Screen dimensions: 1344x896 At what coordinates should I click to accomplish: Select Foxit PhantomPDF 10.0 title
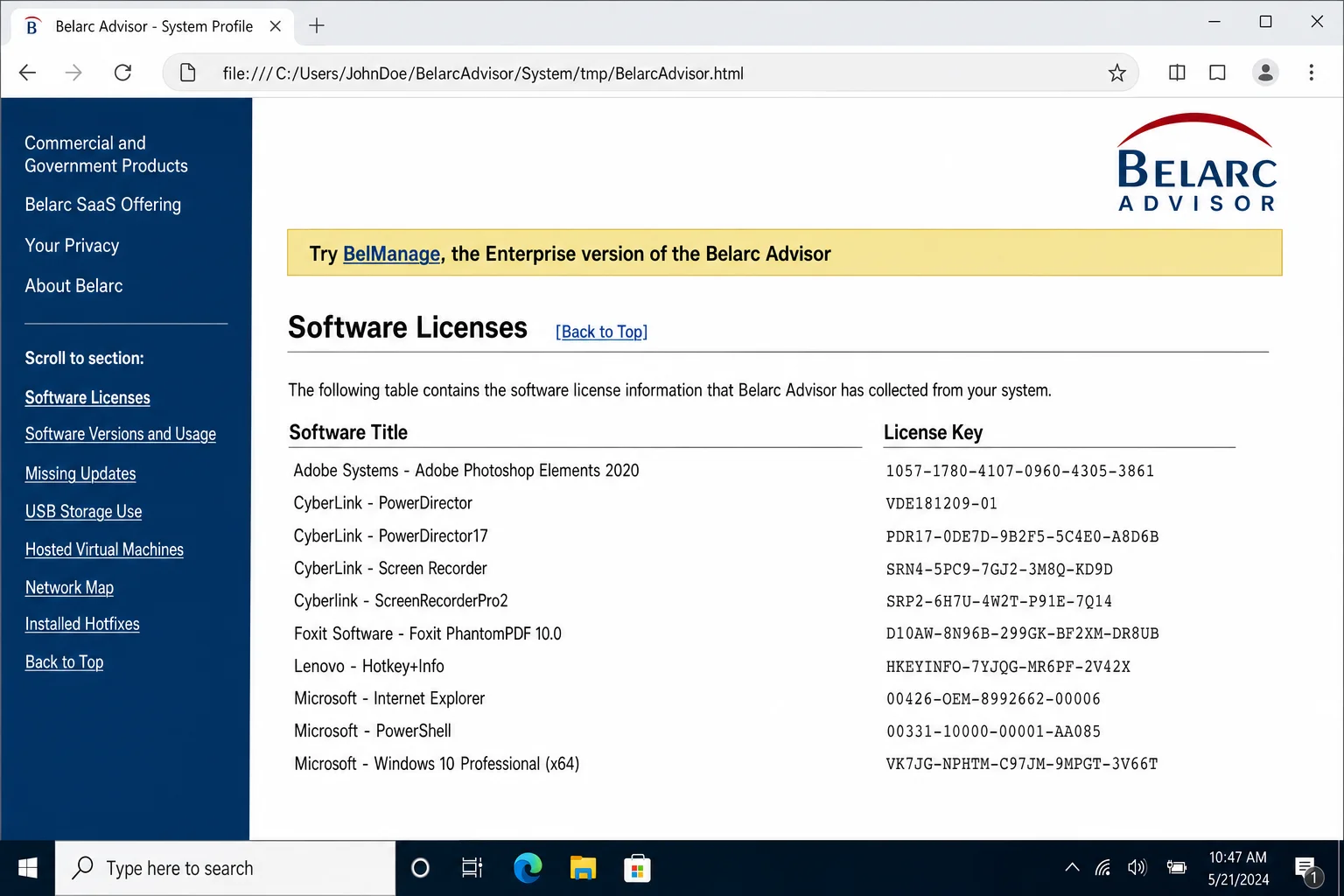[x=427, y=633]
